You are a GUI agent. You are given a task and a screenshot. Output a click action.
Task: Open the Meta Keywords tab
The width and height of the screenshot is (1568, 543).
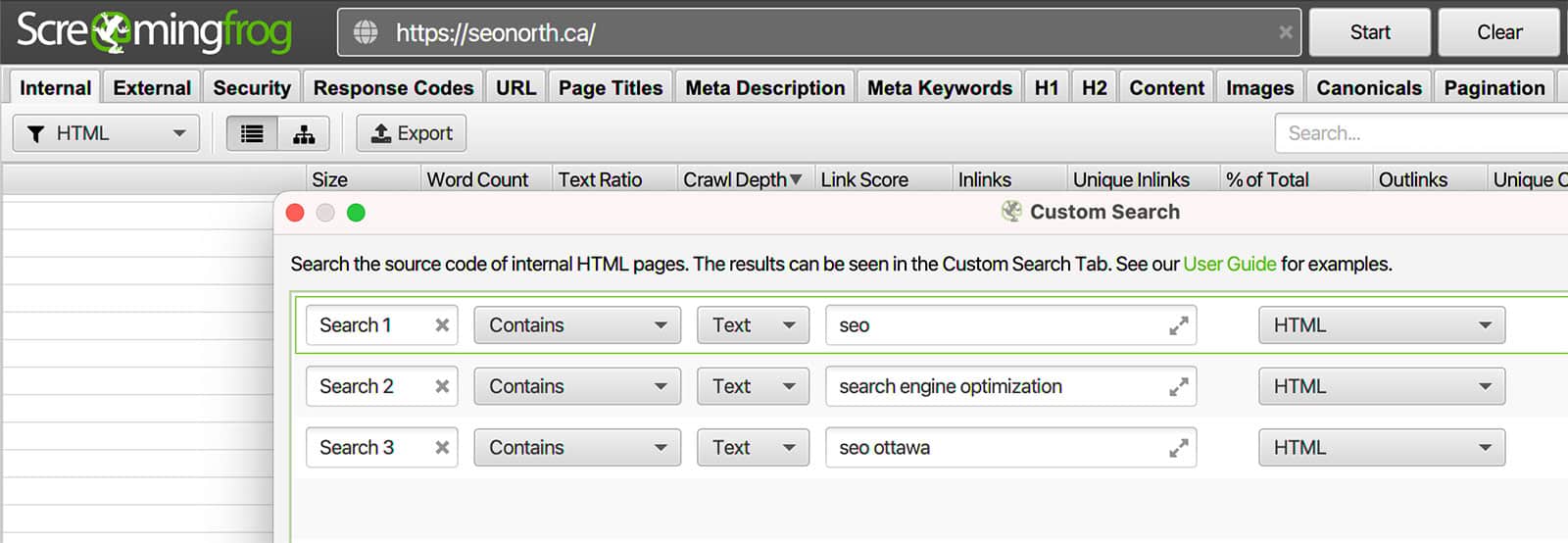(940, 87)
